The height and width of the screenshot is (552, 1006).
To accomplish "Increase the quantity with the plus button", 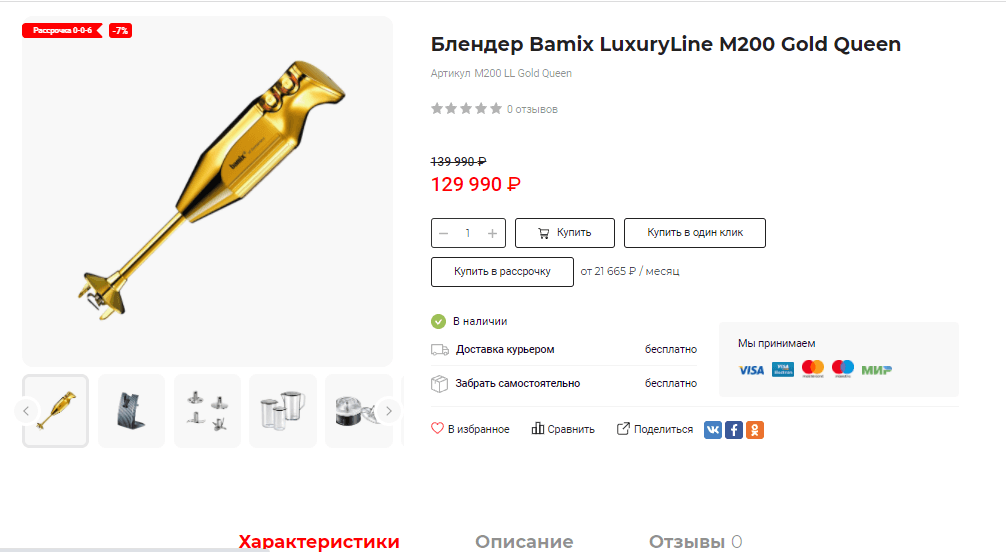I will pyautogui.click(x=492, y=233).
